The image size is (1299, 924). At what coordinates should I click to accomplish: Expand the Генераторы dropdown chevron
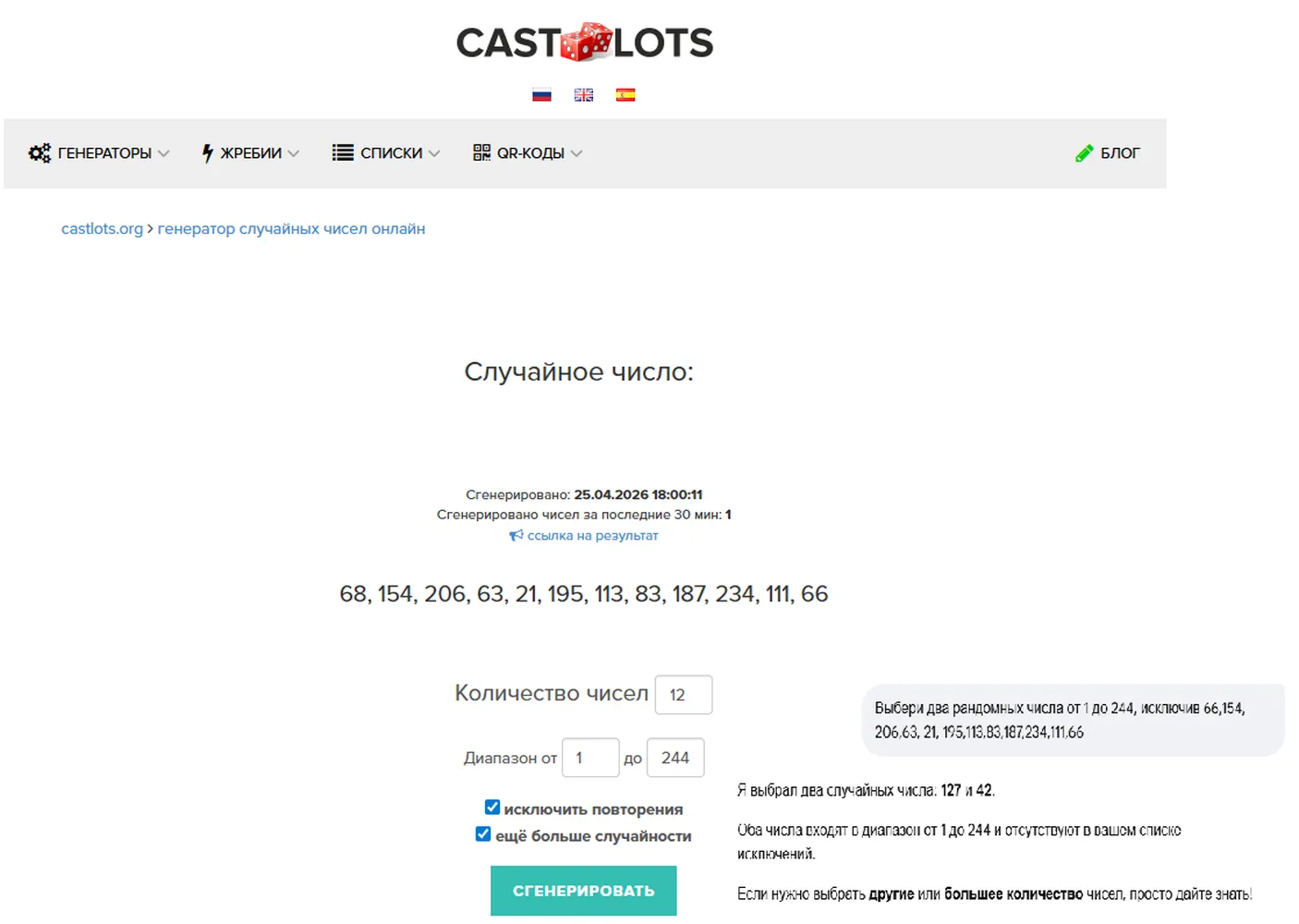tap(164, 154)
